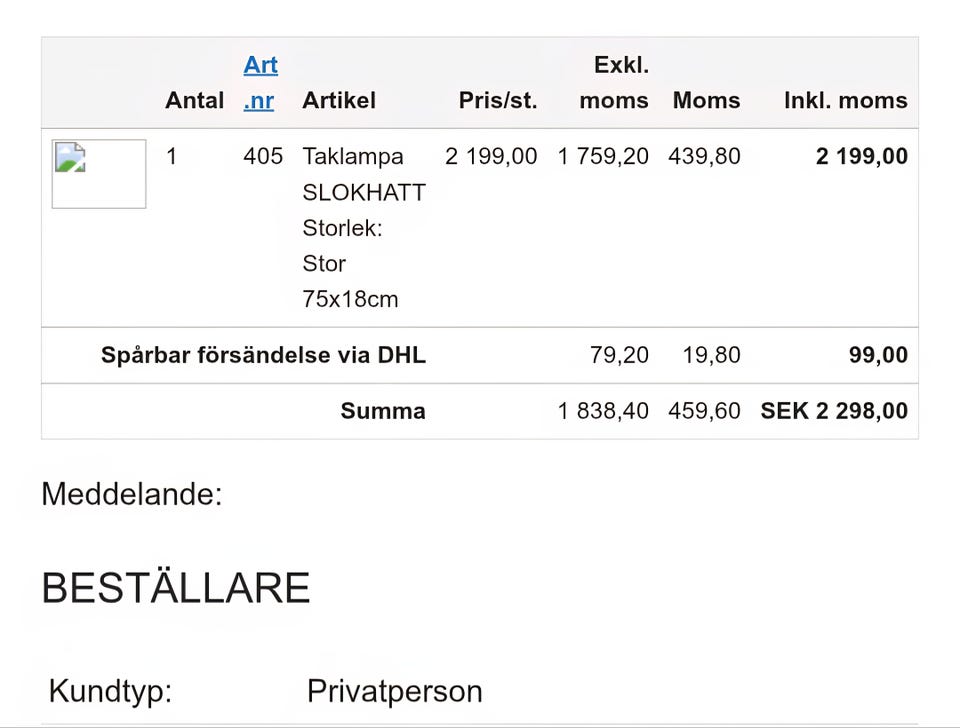Open the Art .nr column header link
The height and width of the screenshot is (728, 960).
pos(260,82)
